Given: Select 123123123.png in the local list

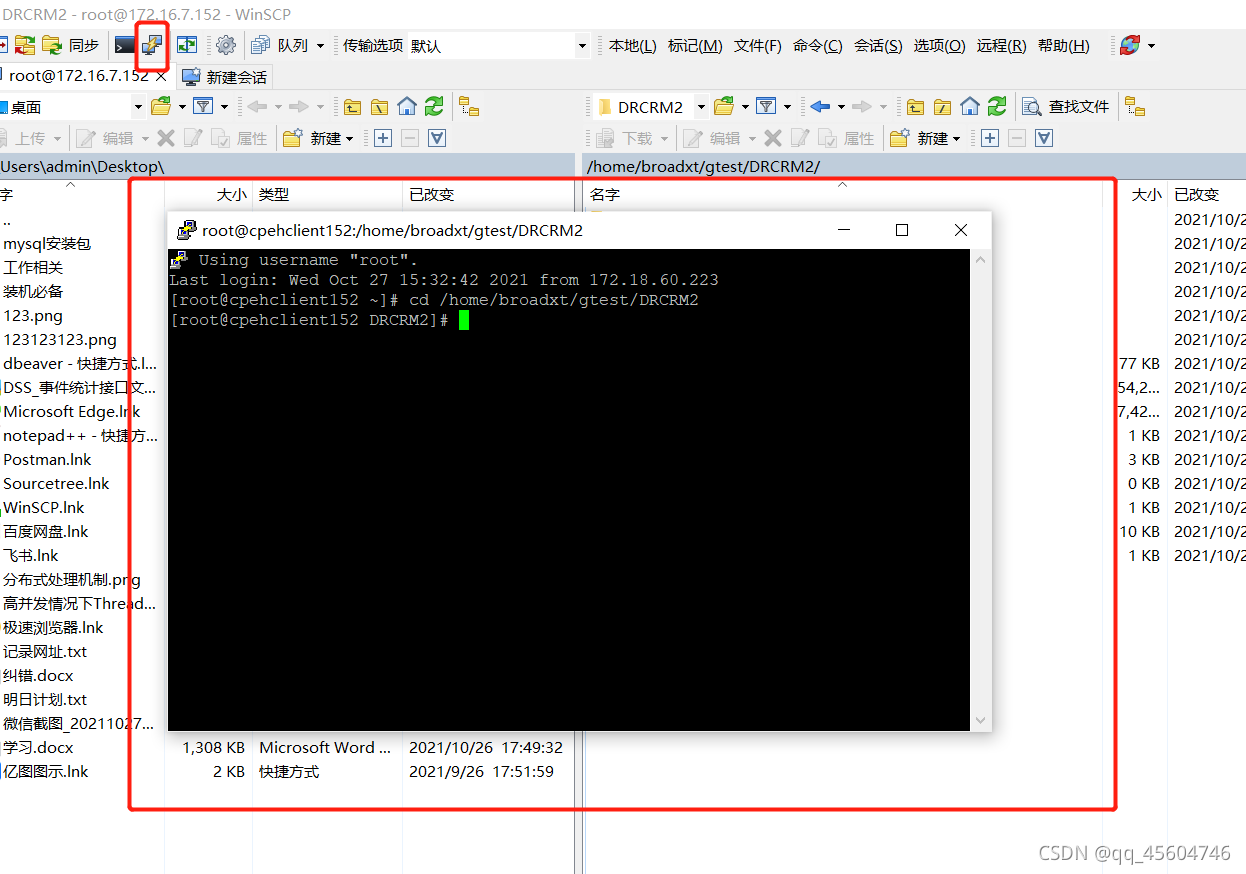Looking at the screenshot, I should 60,339.
